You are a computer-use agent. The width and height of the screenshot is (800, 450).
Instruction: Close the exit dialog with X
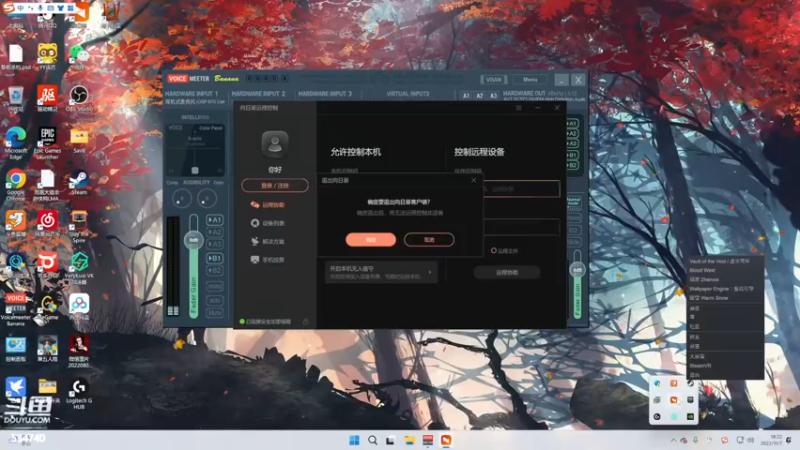pos(473,180)
